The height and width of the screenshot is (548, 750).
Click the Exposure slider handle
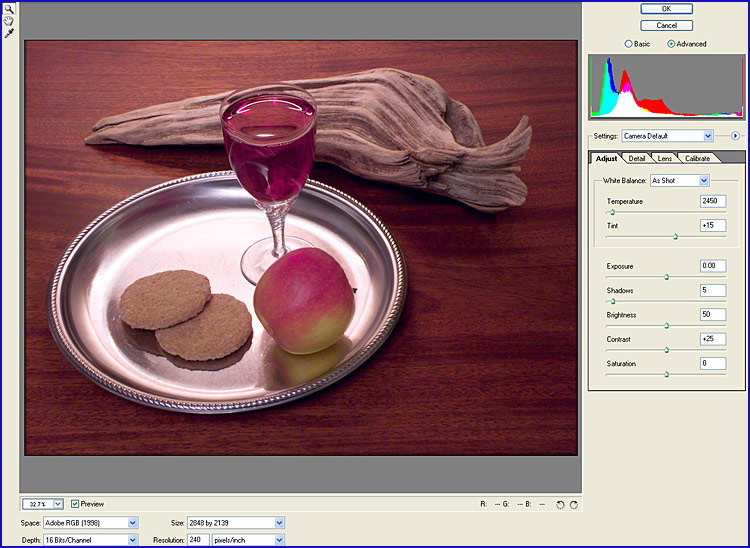tap(666, 276)
